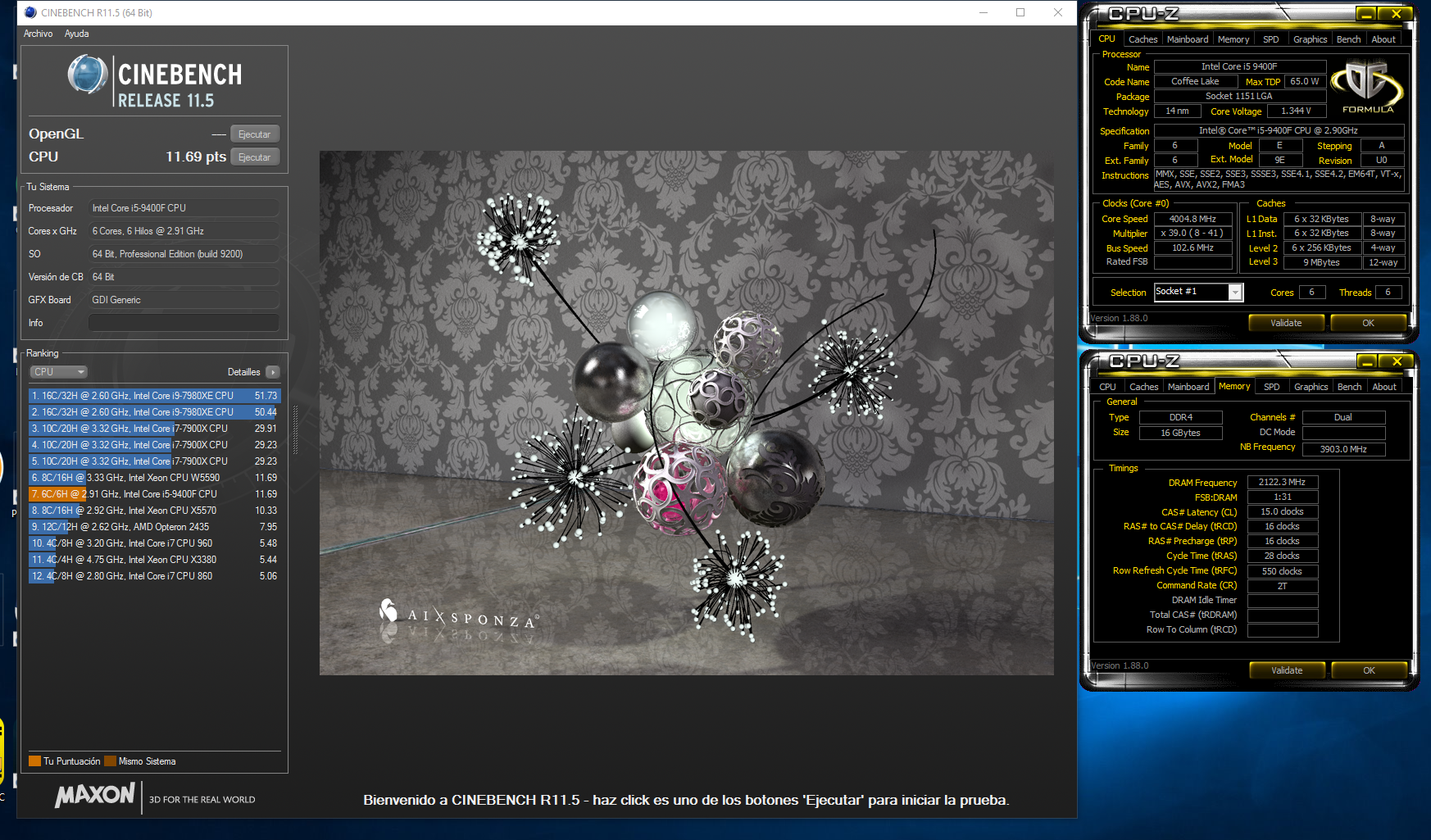Select ranking row 3 i7-7900X 29.91
Image resolution: width=1431 pixels, height=840 pixels.
click(x=155, y=429)
